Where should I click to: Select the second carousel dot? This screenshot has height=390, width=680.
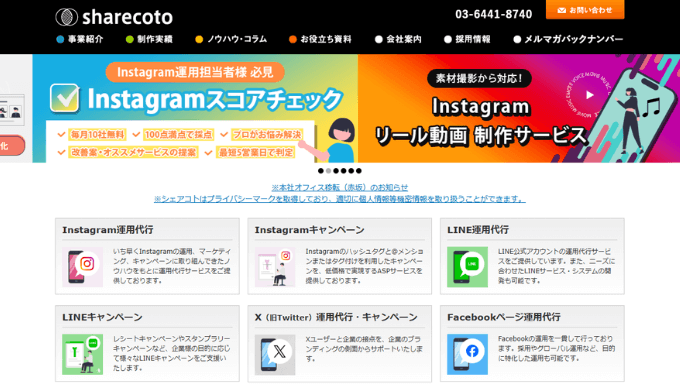(328, 171)
